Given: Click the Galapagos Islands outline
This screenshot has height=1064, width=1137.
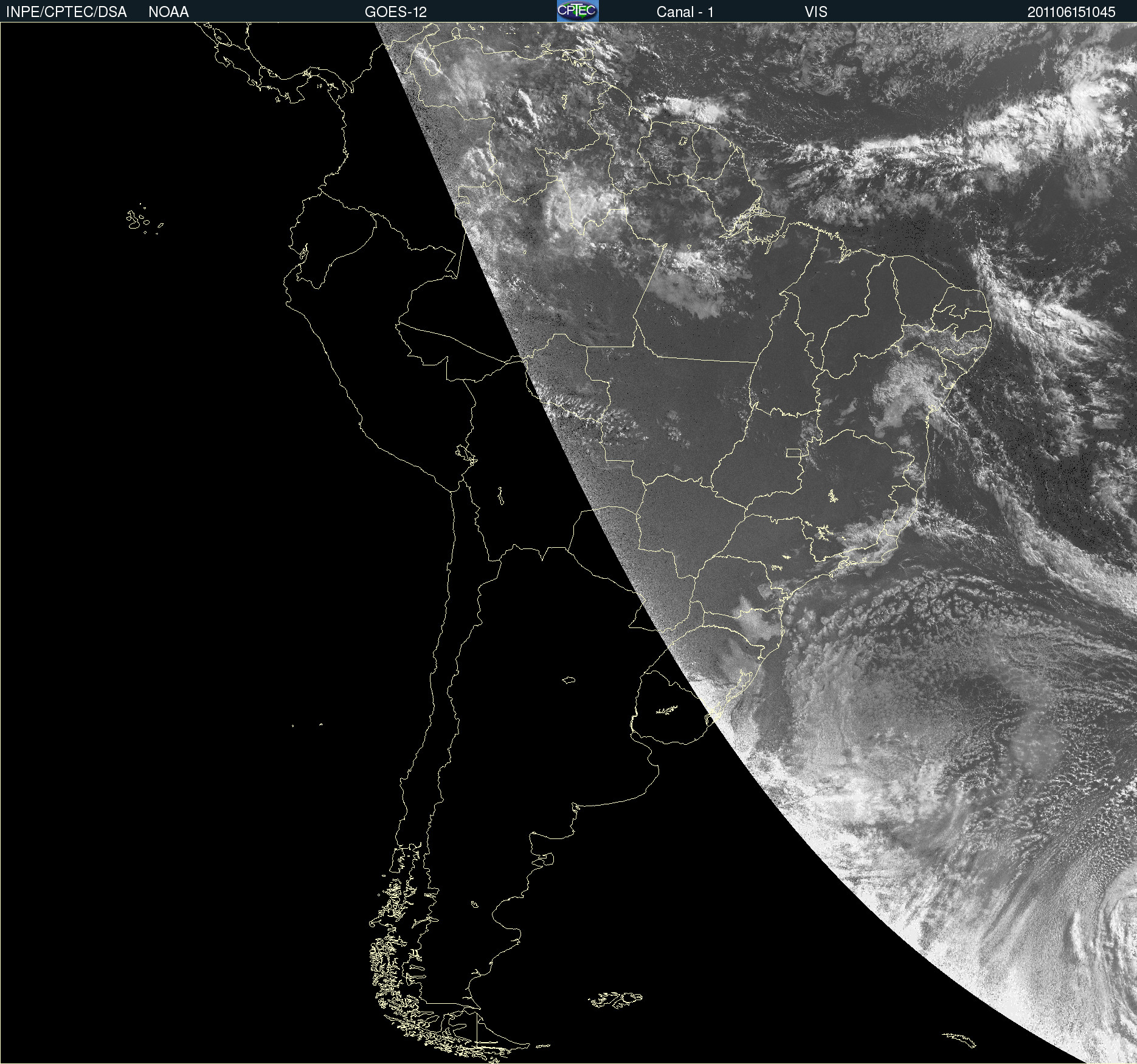Looking at the screenshot, I should click(144, 219).
